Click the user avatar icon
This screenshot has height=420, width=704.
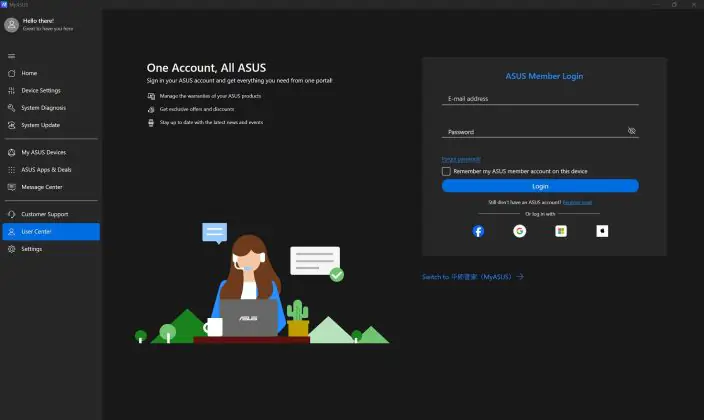pyautogui.click(x=11, y=25)
